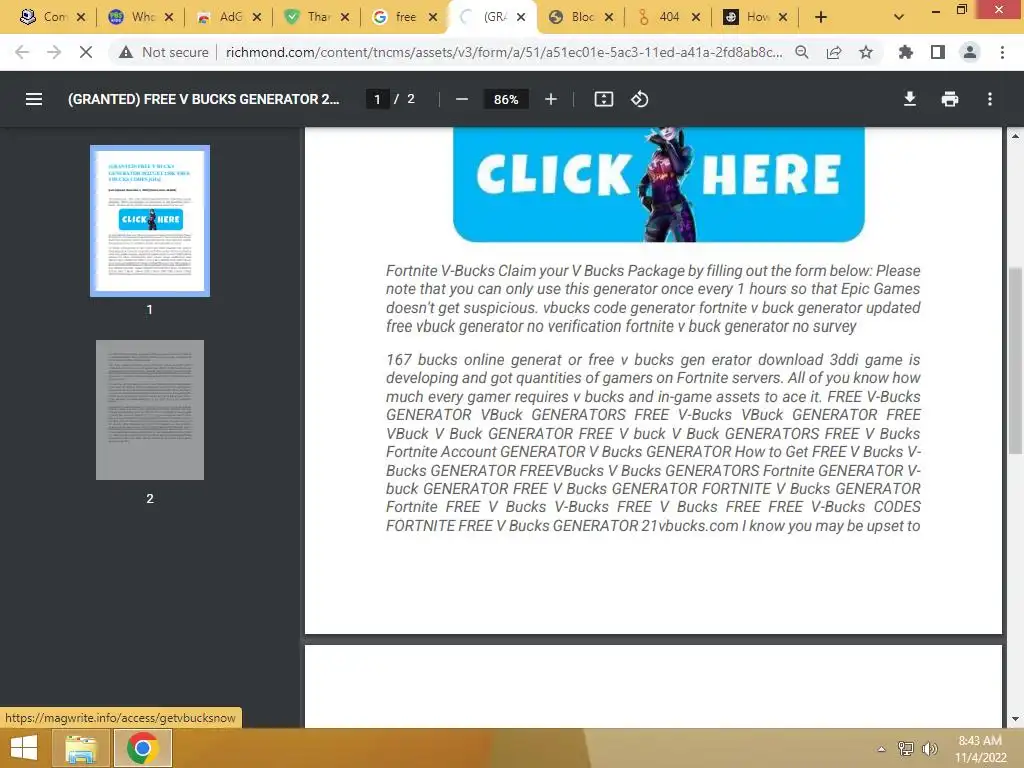This screenshot has height=768, width=1024.
Task: Open Chrome three-dot menu
Action: coord(1002,52)
